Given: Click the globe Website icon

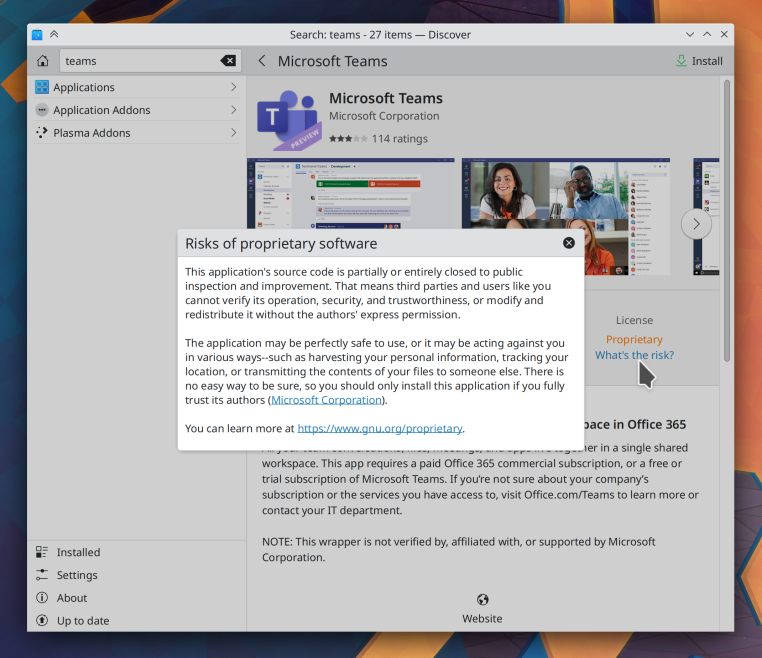Looking at the screenshot, I should tap(483, 600).
